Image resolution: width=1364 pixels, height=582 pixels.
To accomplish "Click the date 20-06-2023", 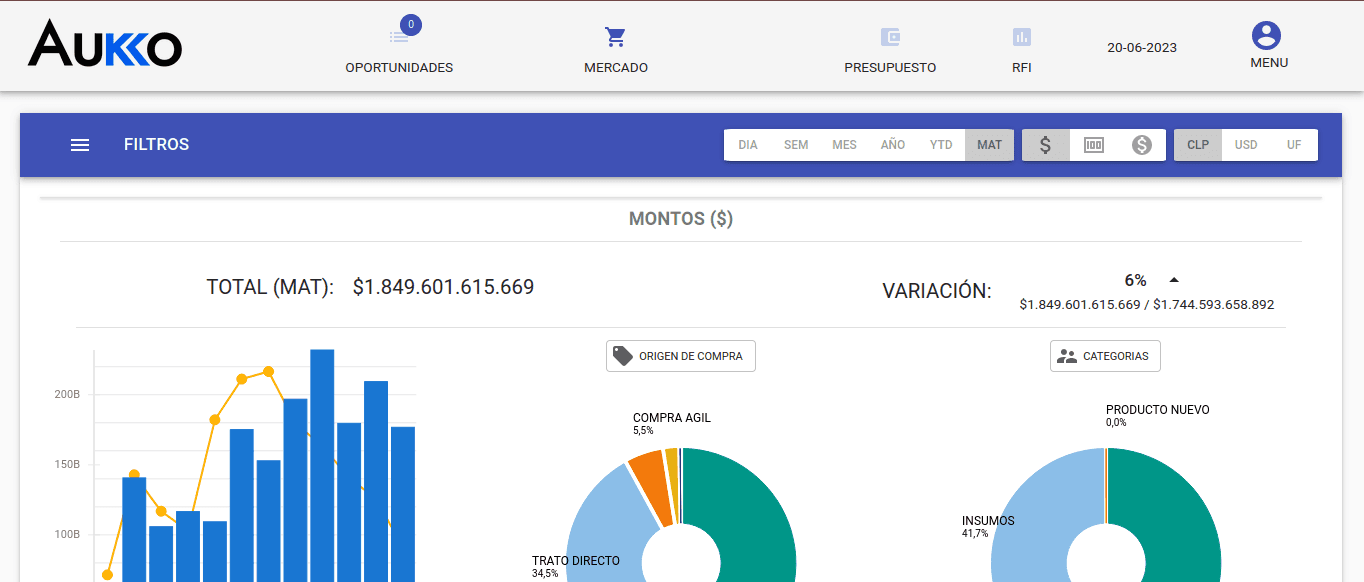I will (1142, 47).
